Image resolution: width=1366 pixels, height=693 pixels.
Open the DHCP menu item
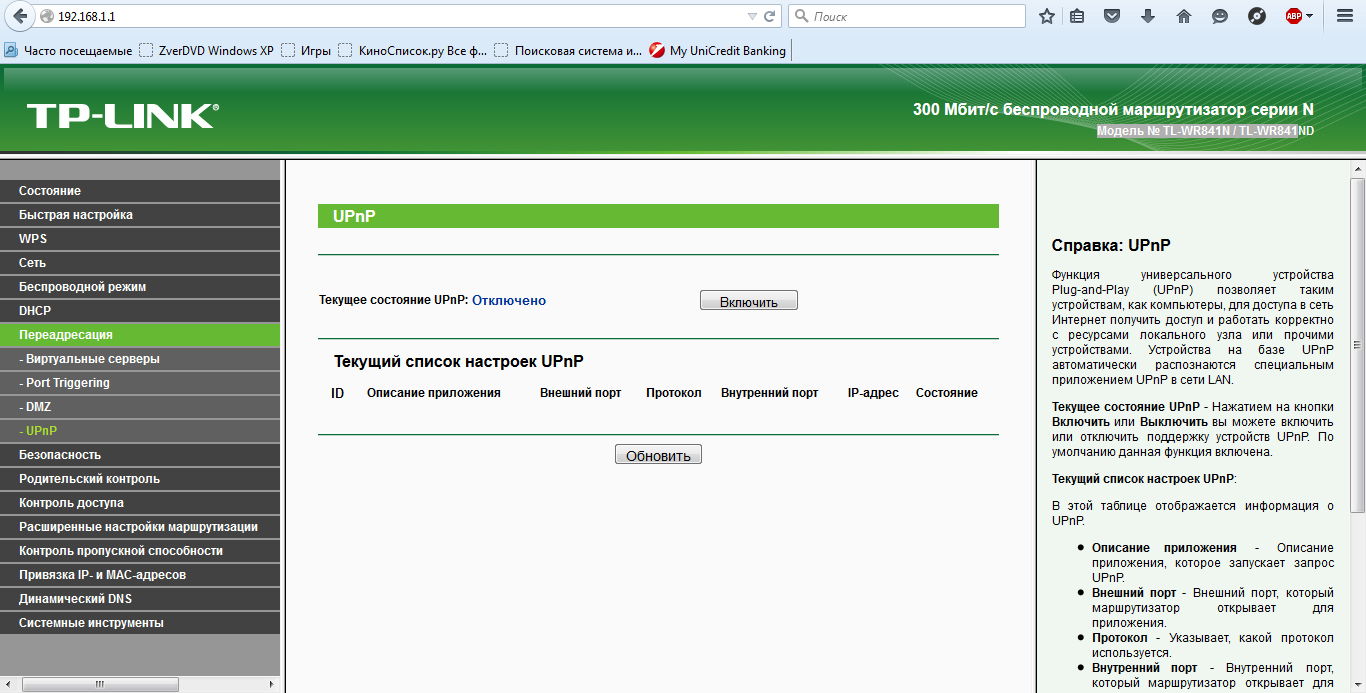140,311
